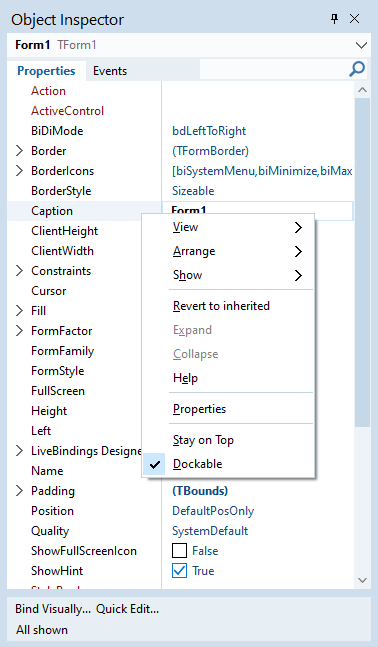Viewport: 378px width, 647px height.
Task: Switch to the Properties tab
Action: coord(46,71)
